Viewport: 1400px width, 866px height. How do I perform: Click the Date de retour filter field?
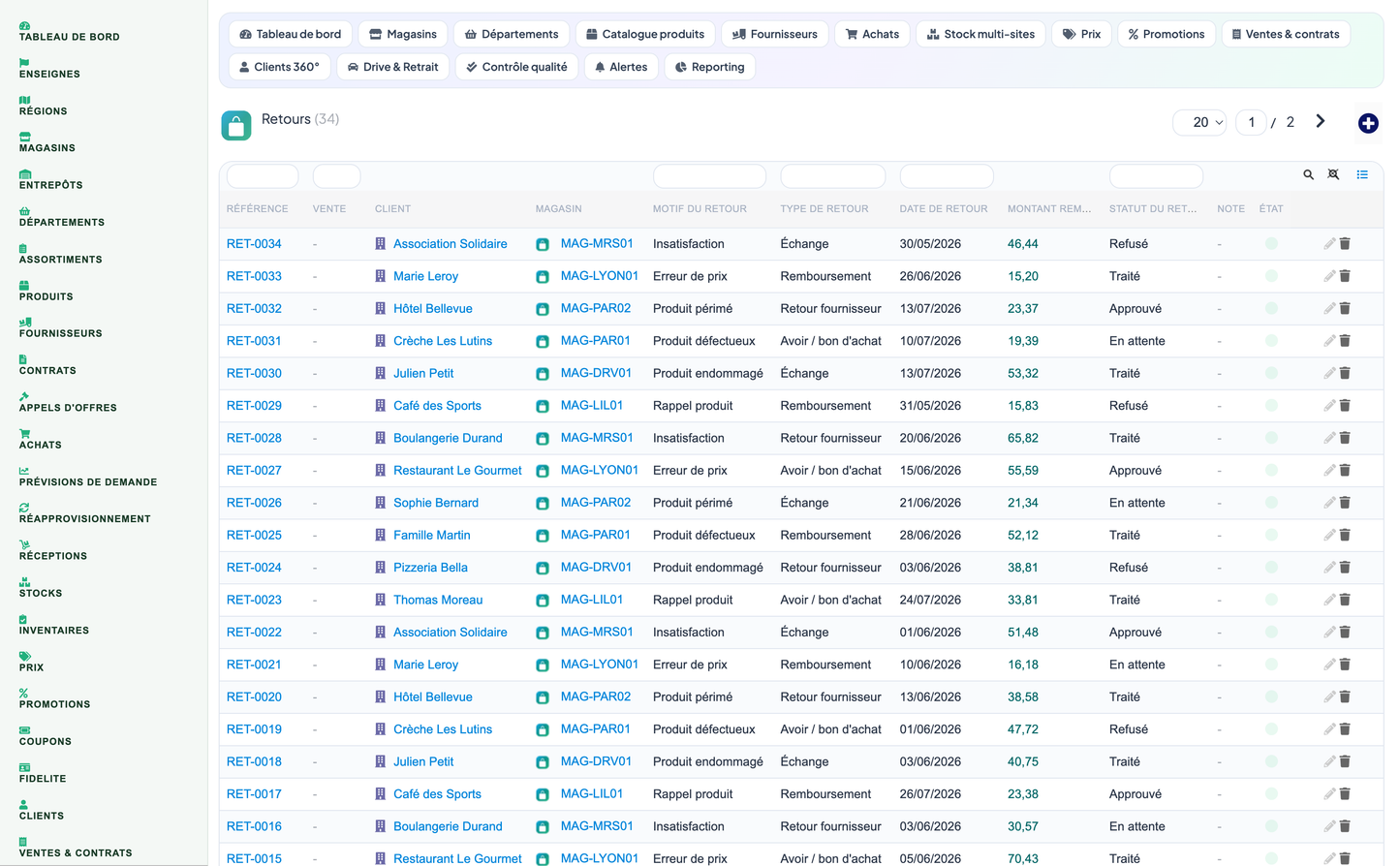coord(947,176)
